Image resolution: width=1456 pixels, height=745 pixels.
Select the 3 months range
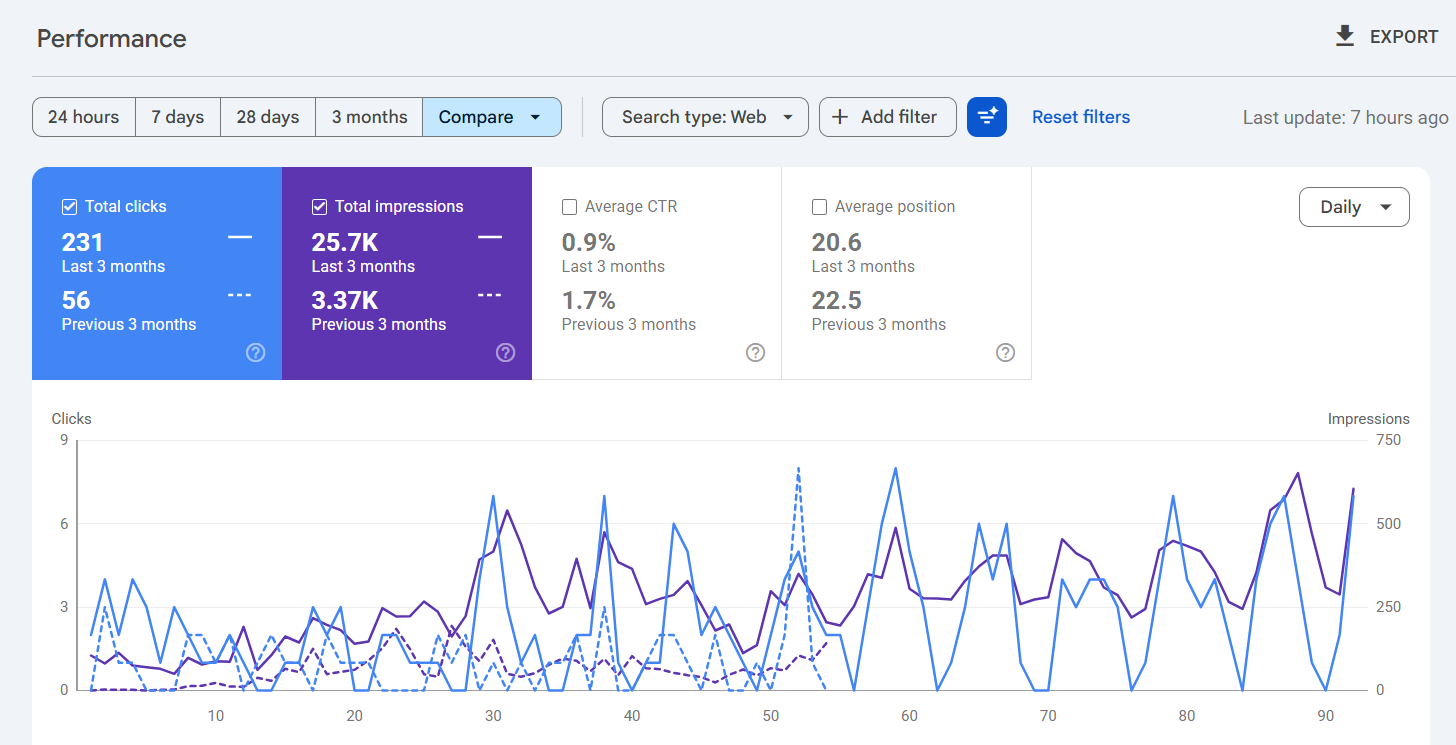coord(369,117)
